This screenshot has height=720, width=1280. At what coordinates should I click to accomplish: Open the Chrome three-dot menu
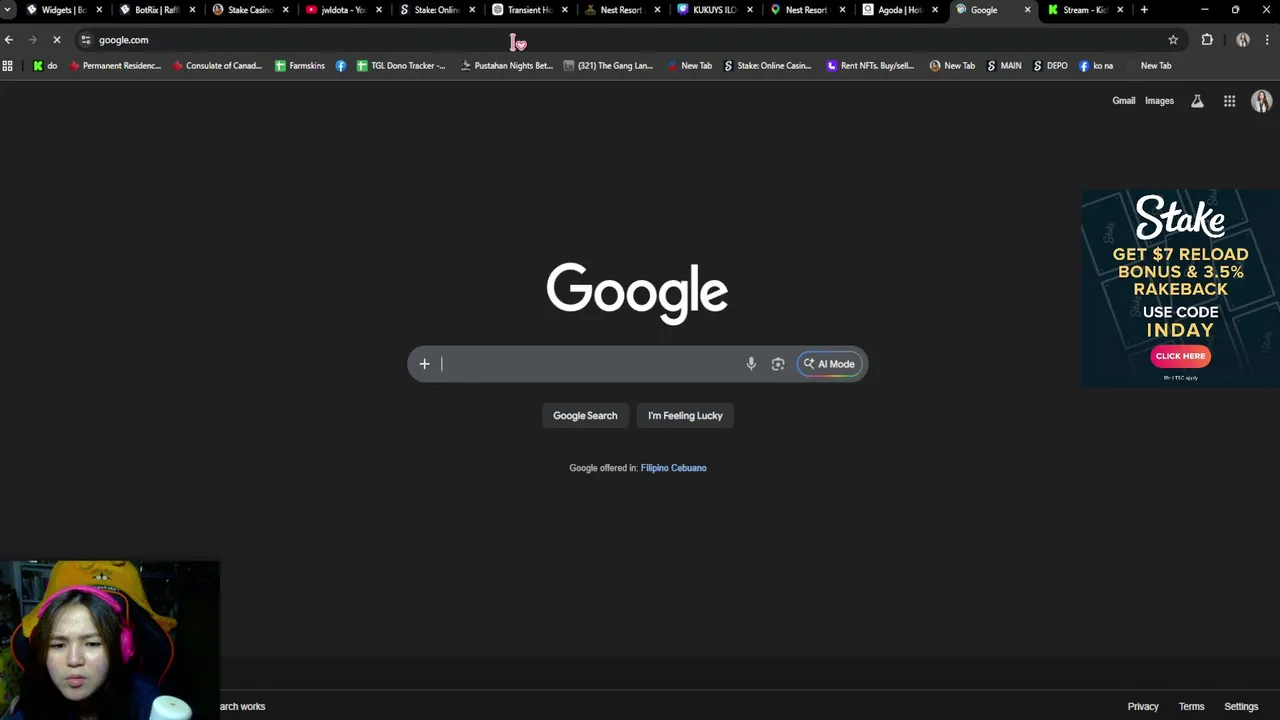pyautogui.click(x=1268, y=40)
